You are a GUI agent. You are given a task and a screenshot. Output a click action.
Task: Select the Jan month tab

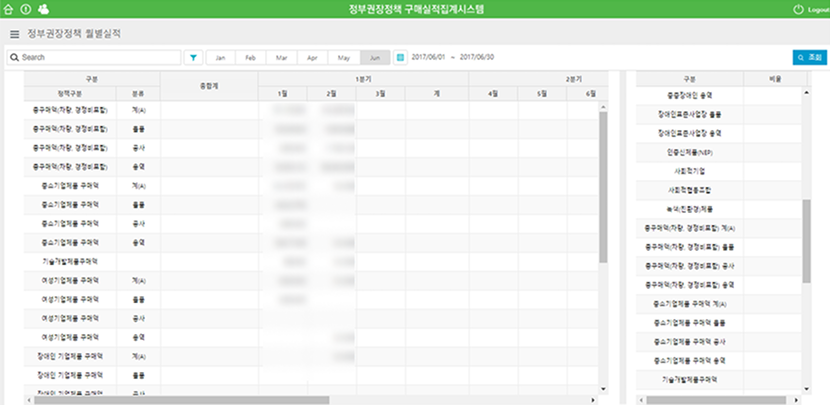pos(221,58)
